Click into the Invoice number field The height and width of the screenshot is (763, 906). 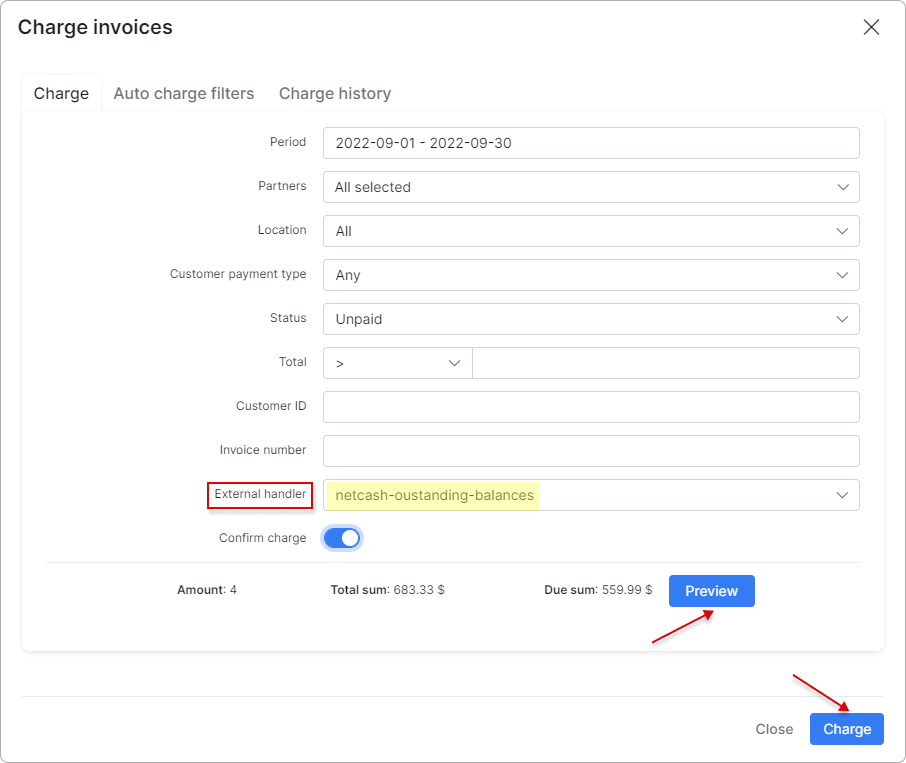coord(590,451)
